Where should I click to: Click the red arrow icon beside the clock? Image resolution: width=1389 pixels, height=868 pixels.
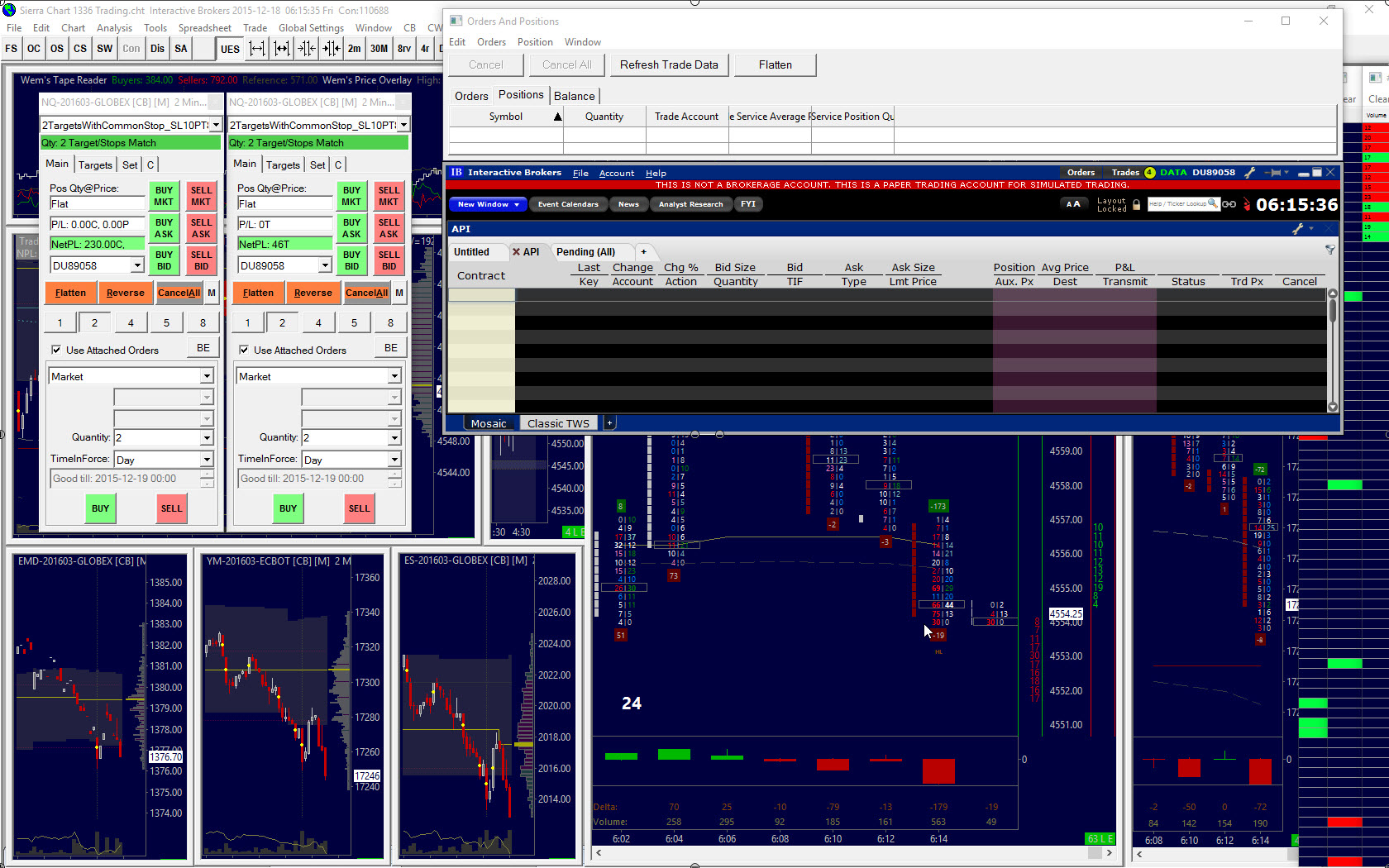pyautogui.click(x=1247, y=204)
